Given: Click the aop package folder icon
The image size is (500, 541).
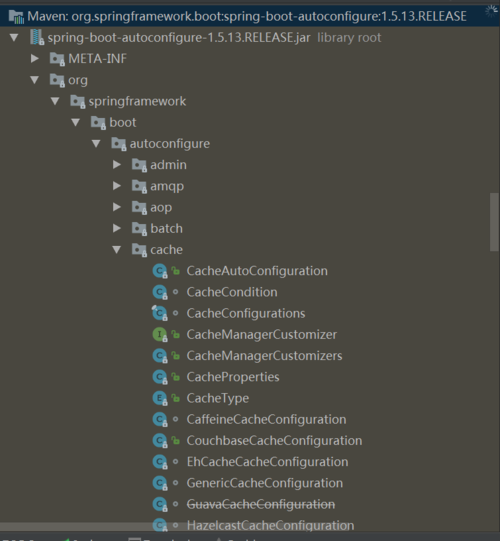Looking at the screenshot, I should 139,207.
